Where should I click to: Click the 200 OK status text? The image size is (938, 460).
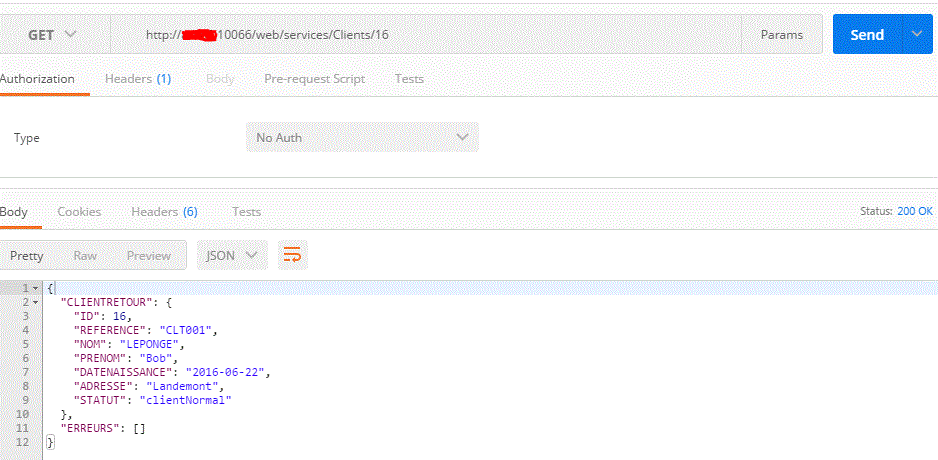tap(915, 211)
